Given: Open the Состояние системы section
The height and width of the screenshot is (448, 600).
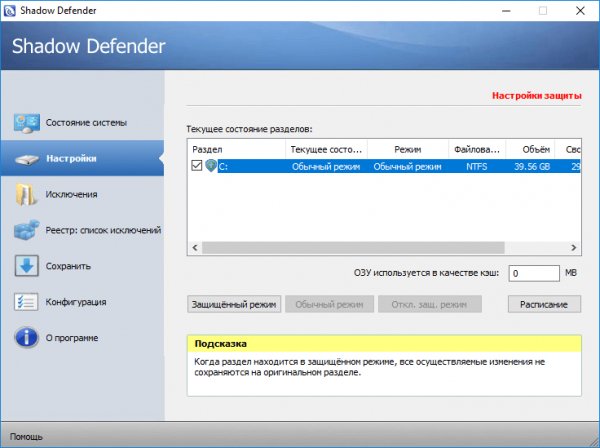Looking at the screenshot, I should point(86,123).
